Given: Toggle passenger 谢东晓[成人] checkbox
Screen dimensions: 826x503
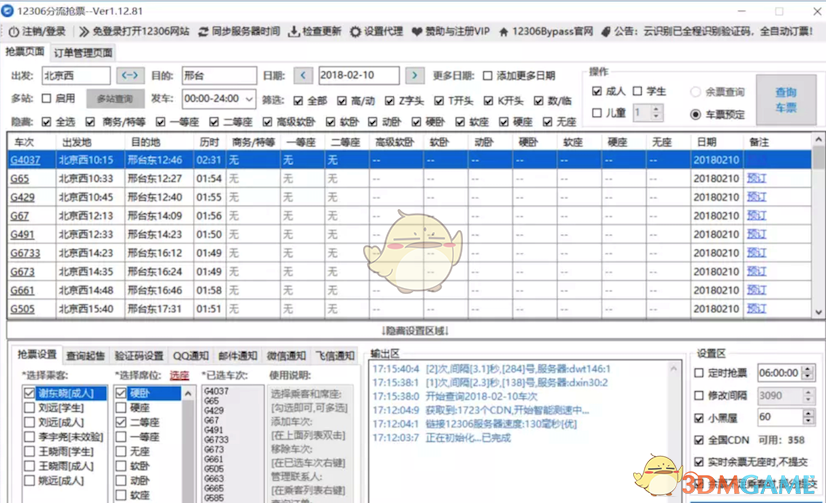Looking at the screenshot, I should pos(29,393).
